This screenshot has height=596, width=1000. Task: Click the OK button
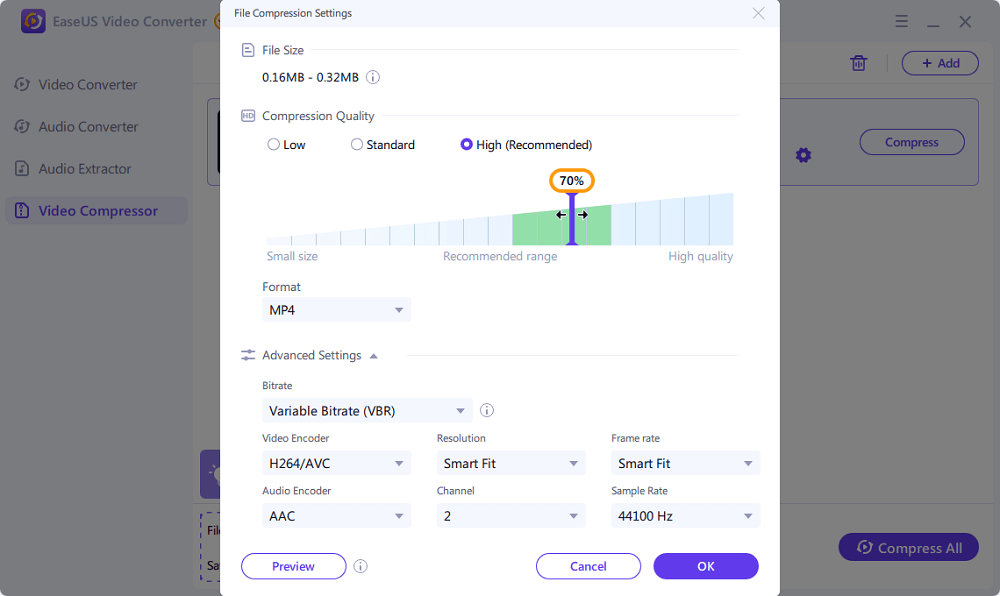click(x=706, y=566)
